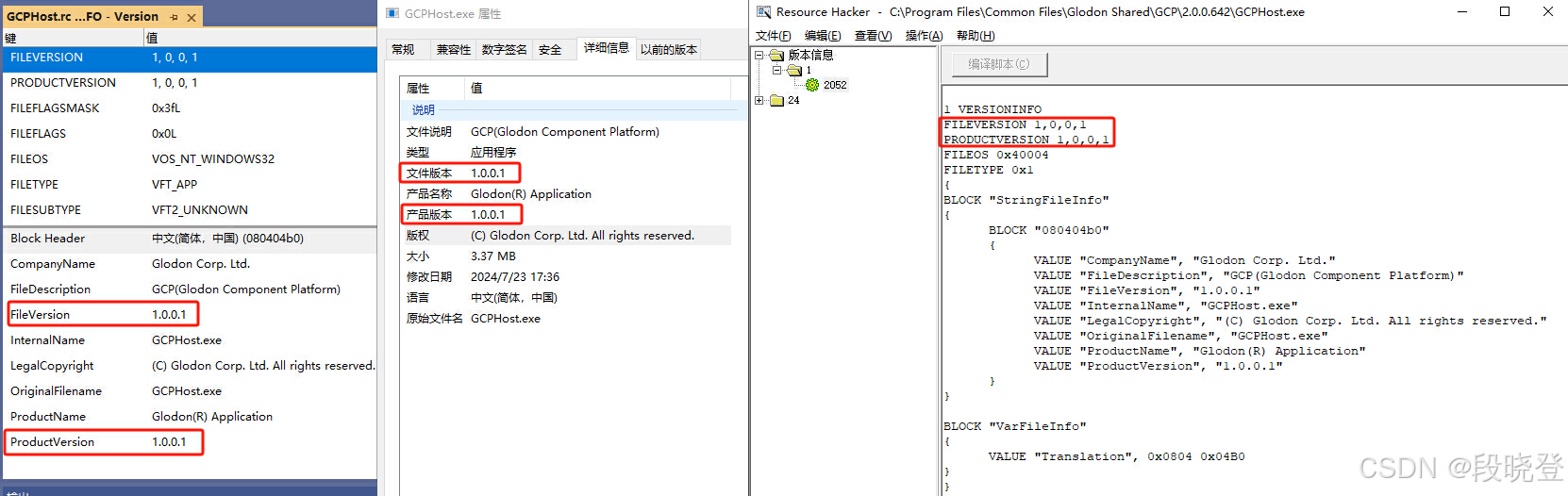Select the FILESUBTYPE row

pos(189,210)
